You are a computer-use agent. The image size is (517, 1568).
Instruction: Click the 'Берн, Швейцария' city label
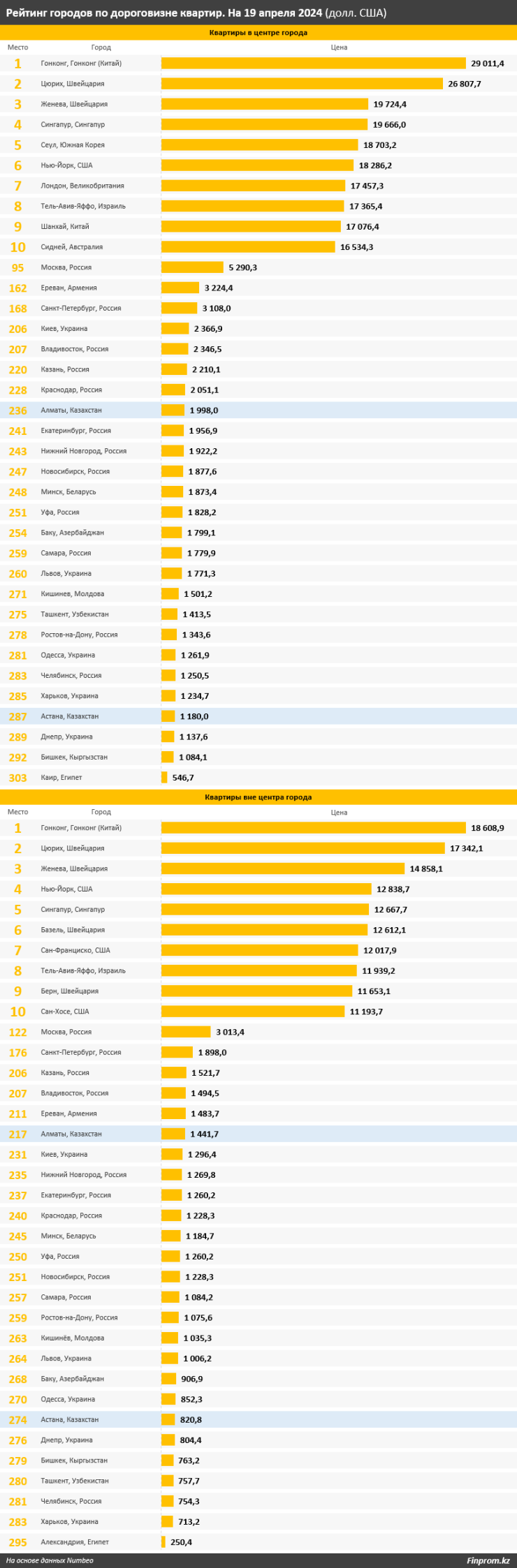(x=70, y=991)
